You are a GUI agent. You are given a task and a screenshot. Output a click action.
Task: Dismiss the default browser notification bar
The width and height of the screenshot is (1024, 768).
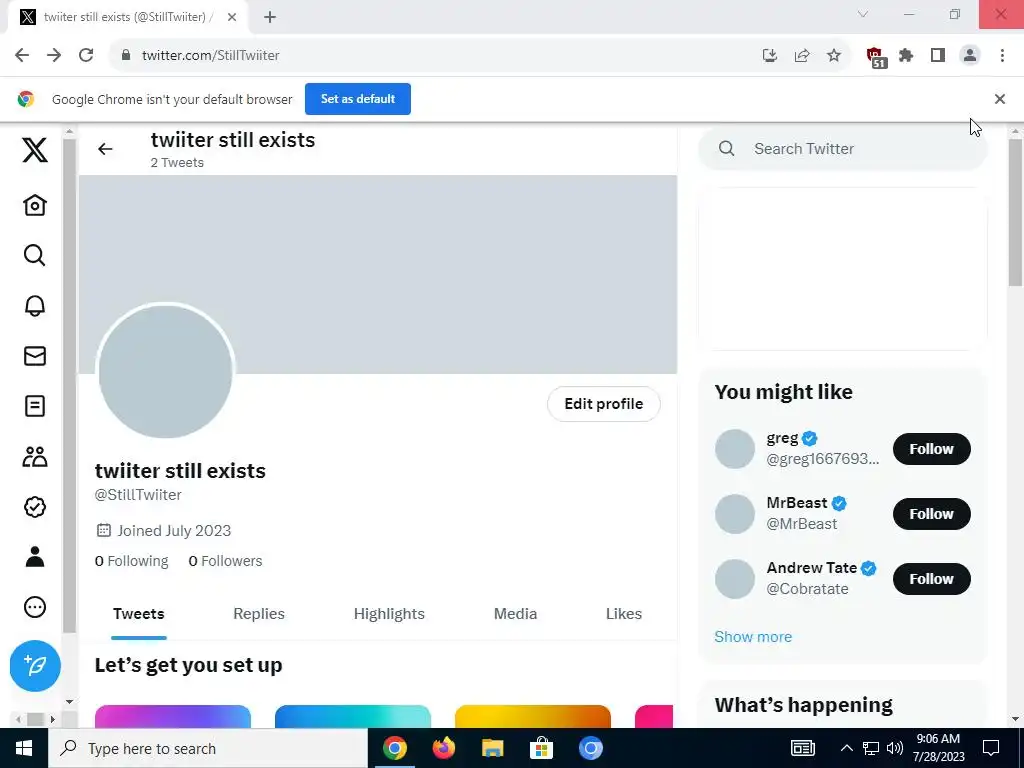[x=1000, y=99]
